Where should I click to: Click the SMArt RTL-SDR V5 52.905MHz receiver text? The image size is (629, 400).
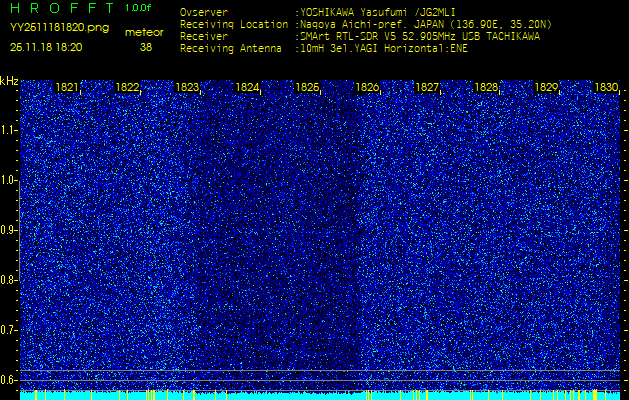(x=420, y=37)
